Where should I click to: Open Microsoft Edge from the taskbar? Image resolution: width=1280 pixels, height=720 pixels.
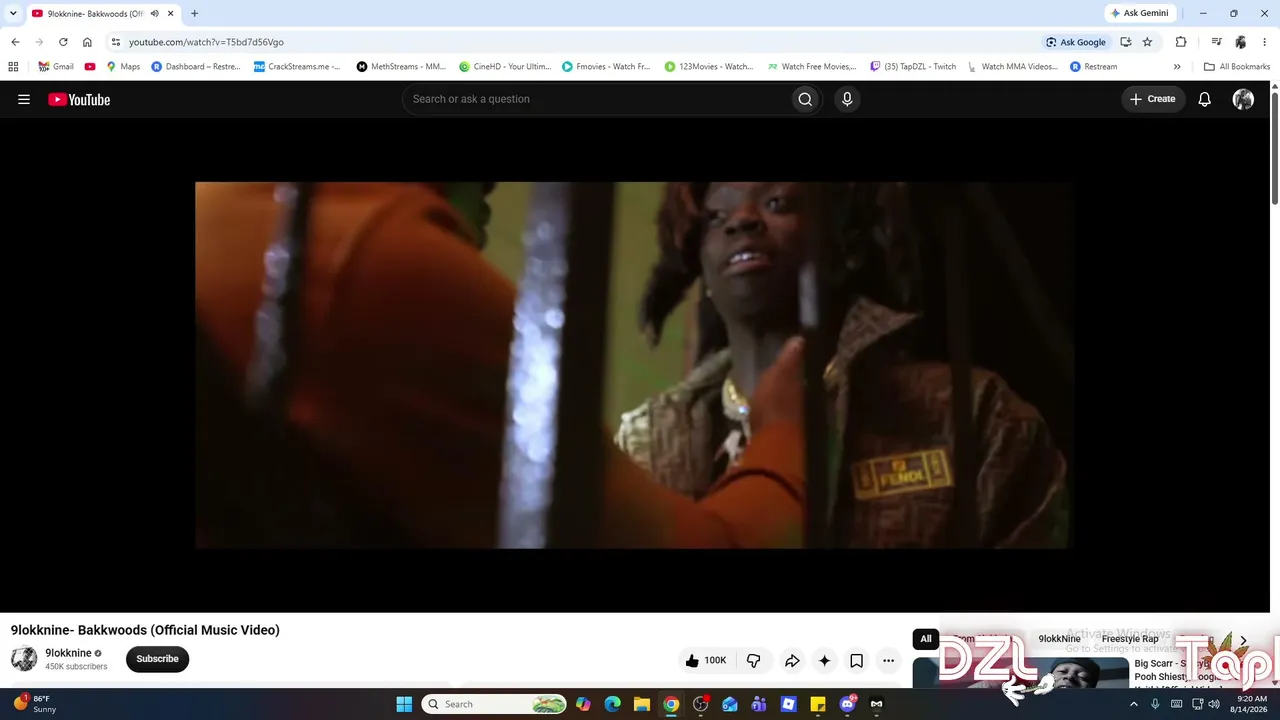point(613,704)
